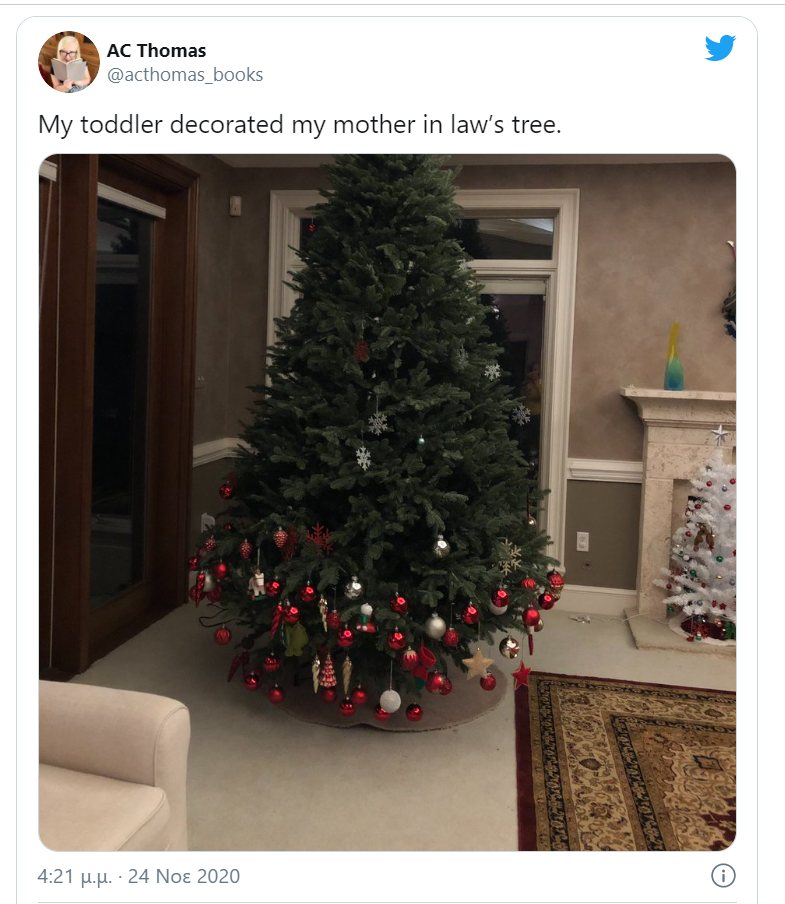Viewport: 785px width, 904px height.
Task: Click the large white ball ornament at tree bottom
Action: (x=390, y=700)
